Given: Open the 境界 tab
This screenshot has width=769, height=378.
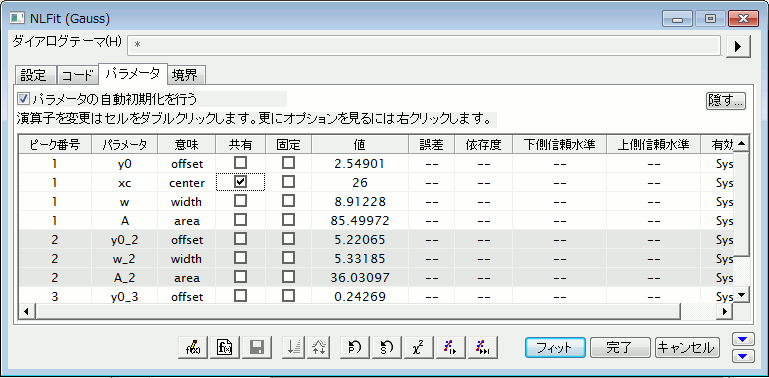Looking at the screenshot, I should [x=185, y=76].
